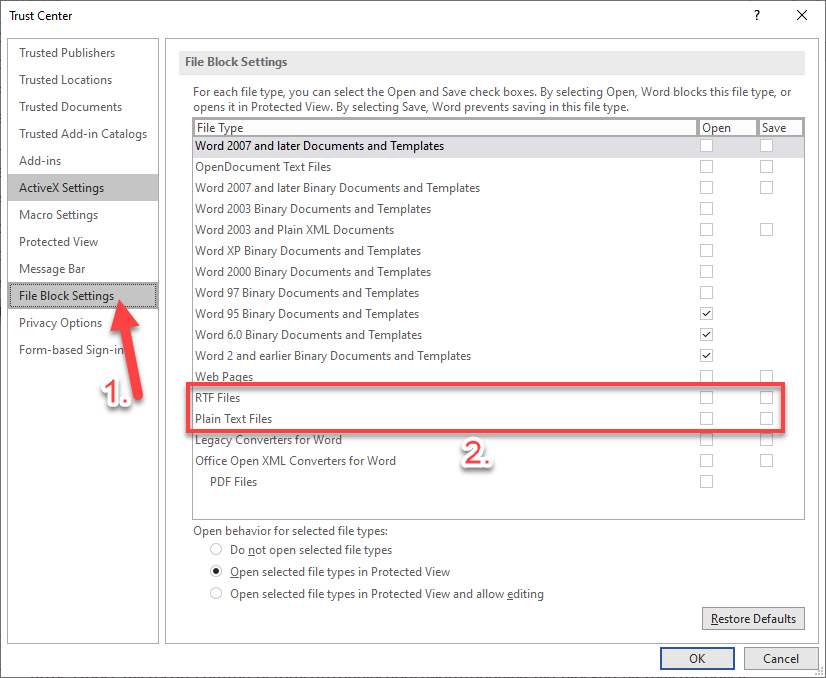Uncheck Open for Word 6.0 Binary Documents
The height and width of the screenshot is (678, 826).
(x=707, y=334)
